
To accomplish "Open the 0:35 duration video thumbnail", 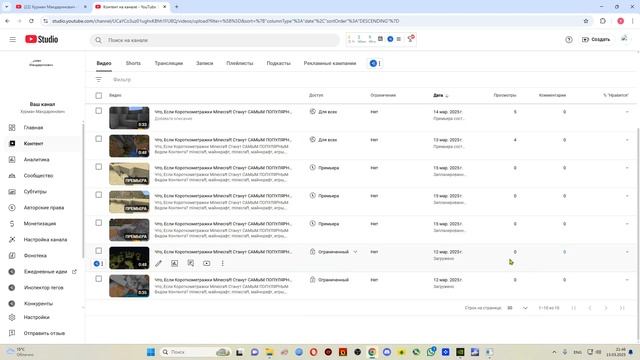I will pos(129,286).
